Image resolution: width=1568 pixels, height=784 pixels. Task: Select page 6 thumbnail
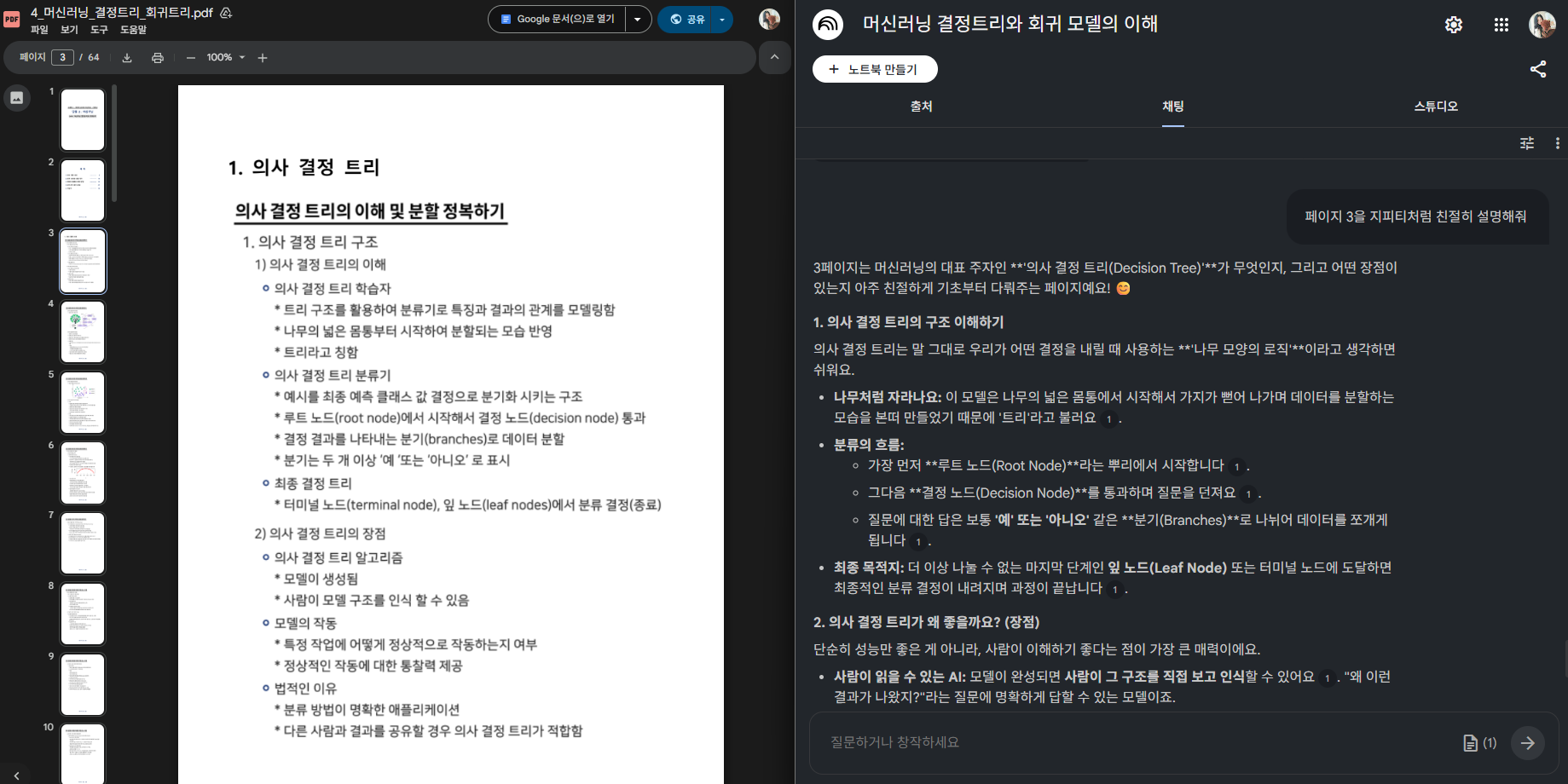(x=83, y=473)
